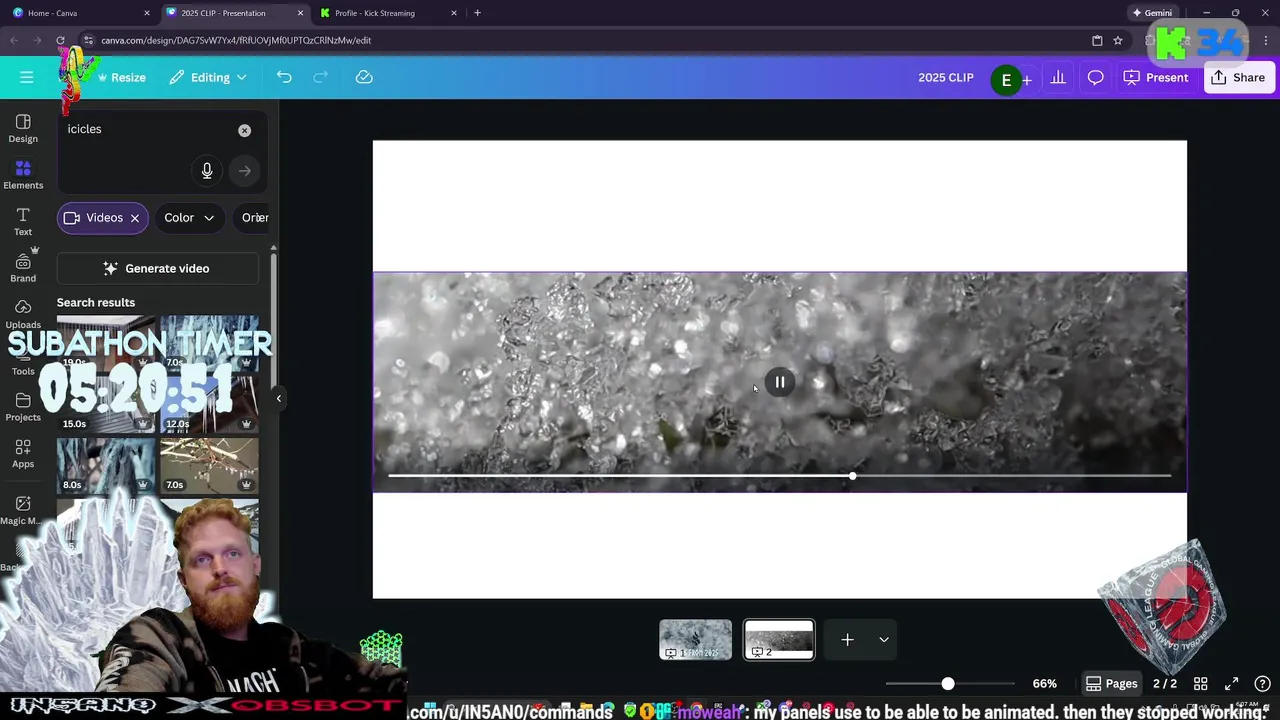Expand the Color filter dropdown
This screenshot has width=1280, height=720.
pos(188,217)
